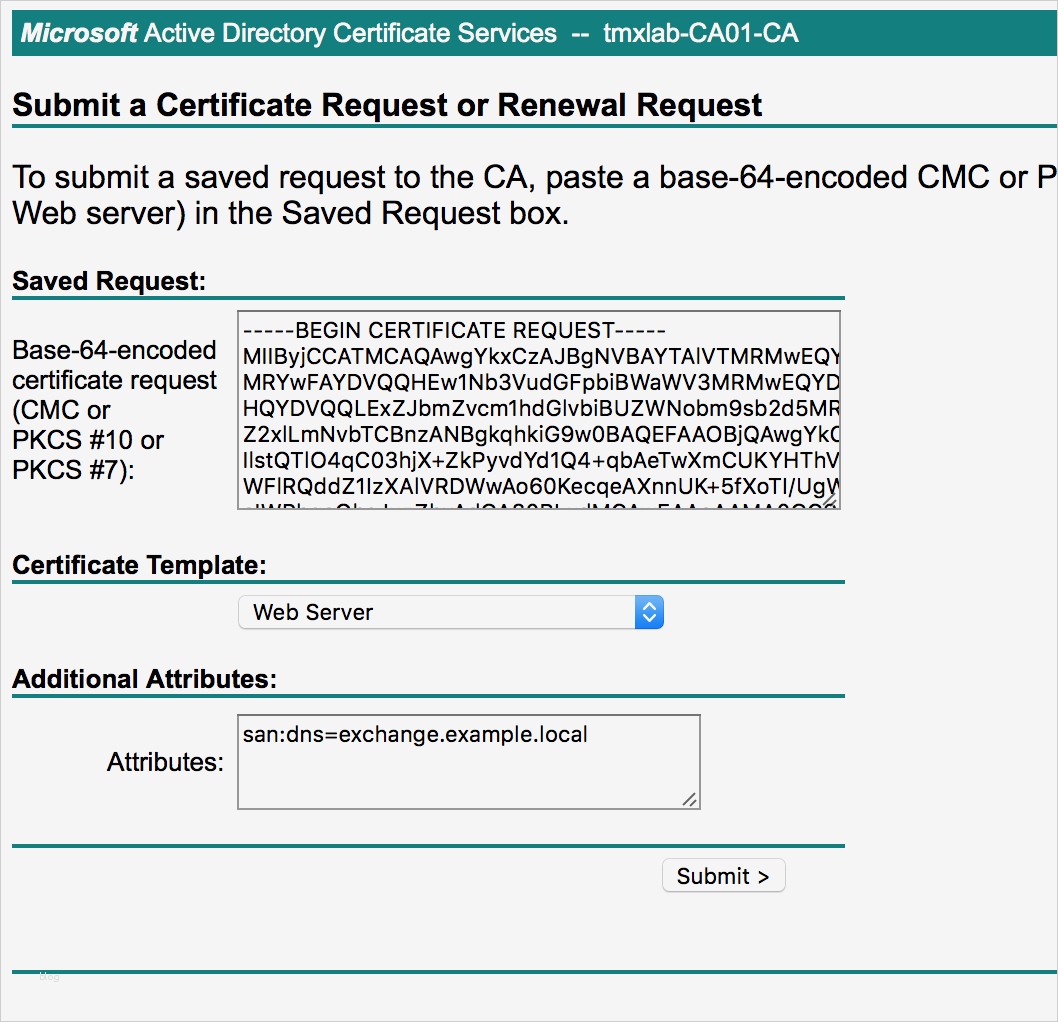Click the tmxlab-CA01-CA name in the header banner
The width and height of the screenshot is (1058, 1022).
click(x=700, y=33)
